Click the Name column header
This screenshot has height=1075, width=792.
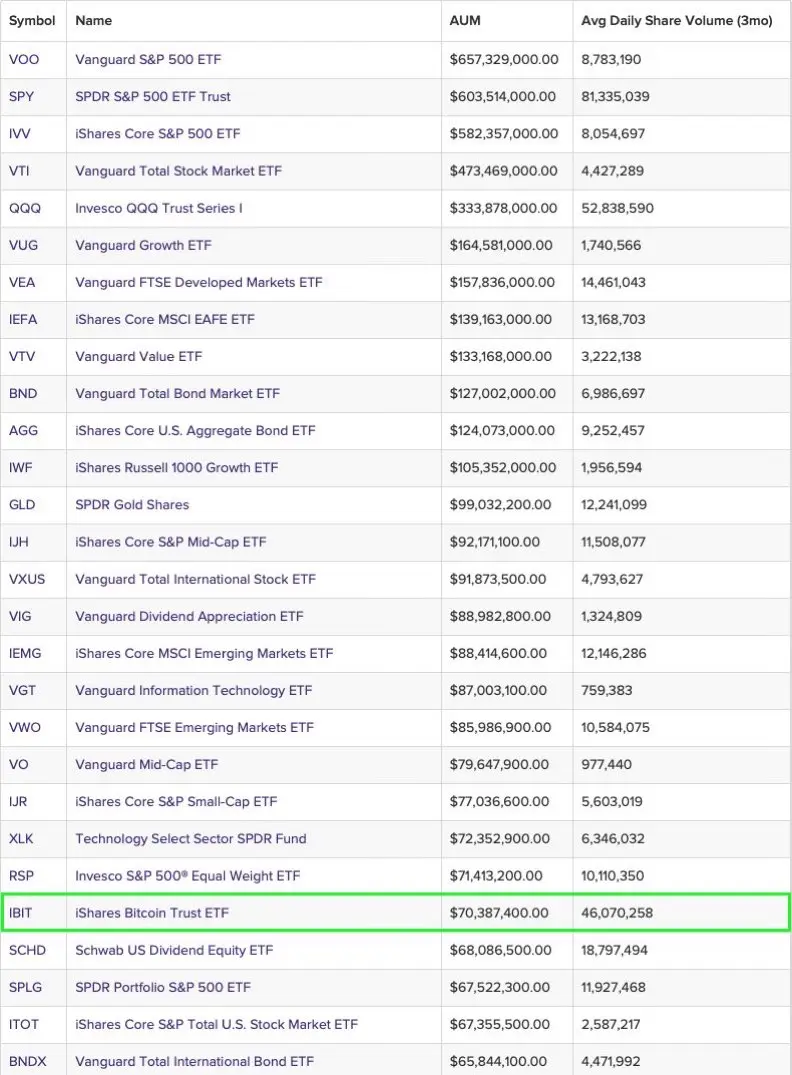click(93, 21)
